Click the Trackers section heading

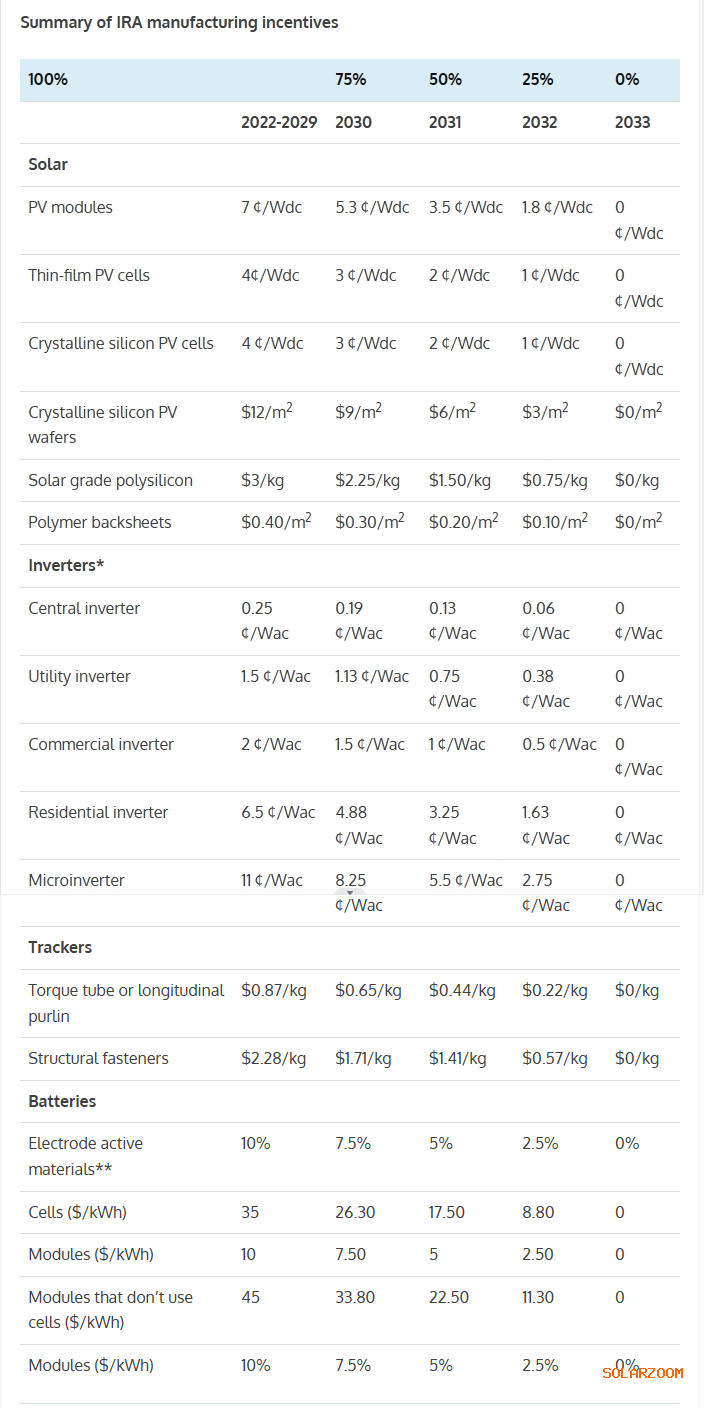point(60,947)
